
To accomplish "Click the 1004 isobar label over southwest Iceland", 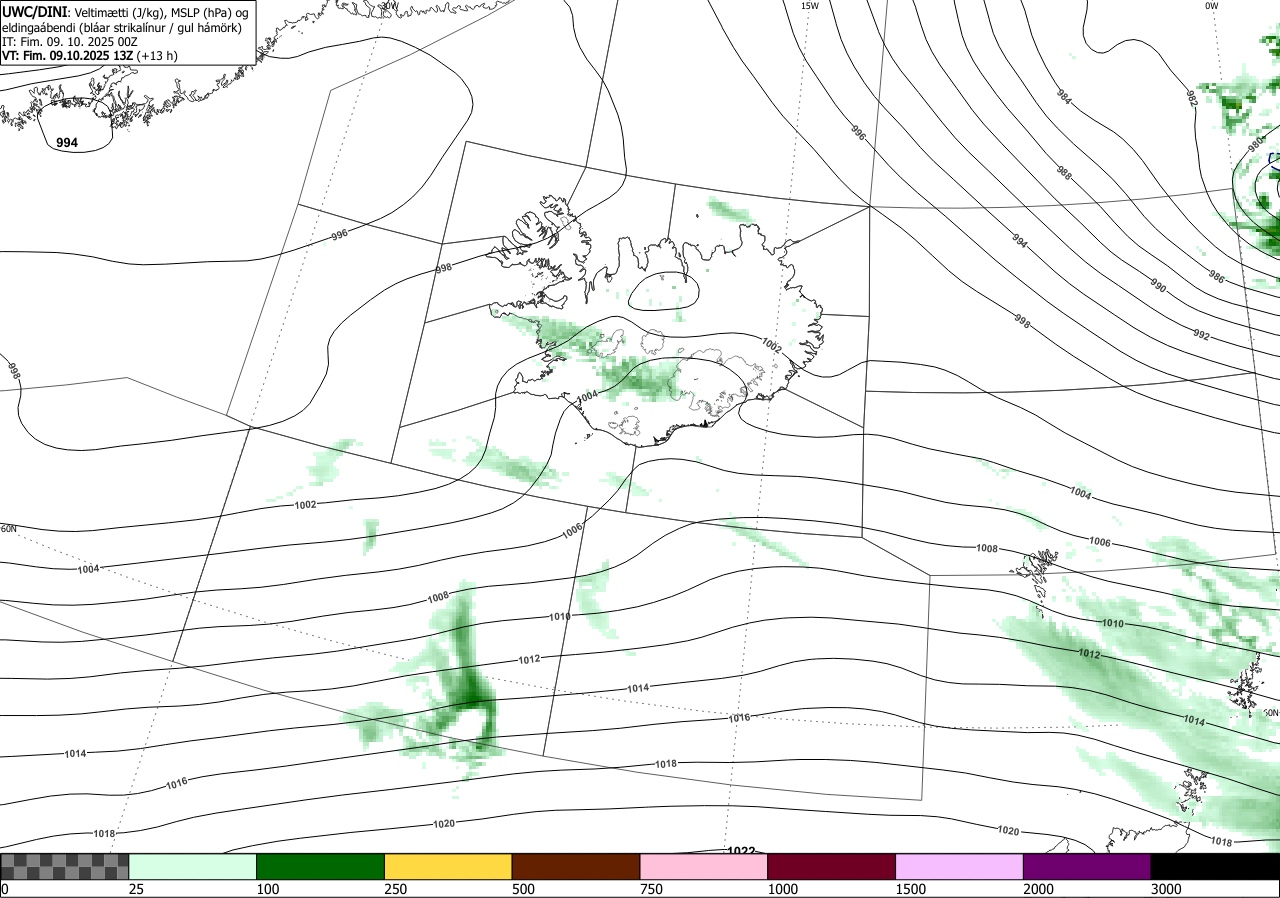I will tap(588, 396).
